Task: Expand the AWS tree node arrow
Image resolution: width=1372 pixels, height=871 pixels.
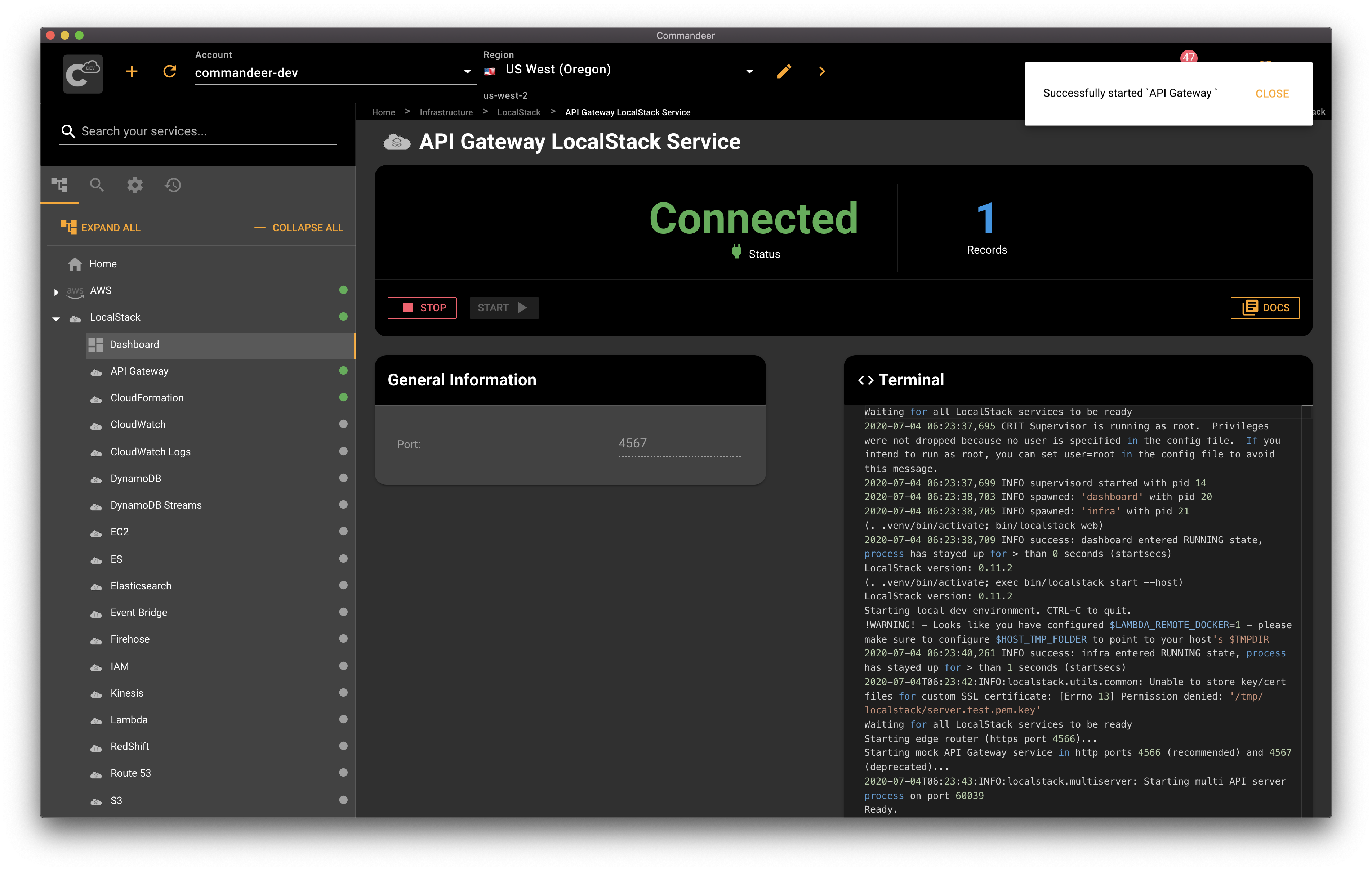Action: tap(56, 292)
